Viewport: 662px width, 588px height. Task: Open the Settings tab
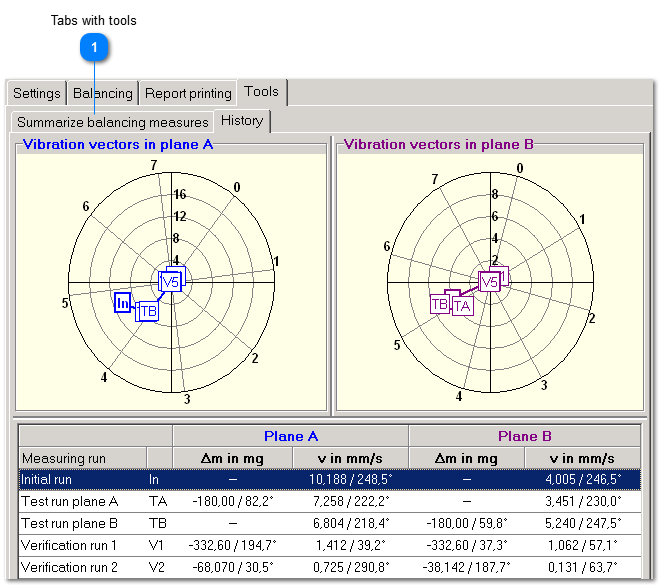coord(36,94)
